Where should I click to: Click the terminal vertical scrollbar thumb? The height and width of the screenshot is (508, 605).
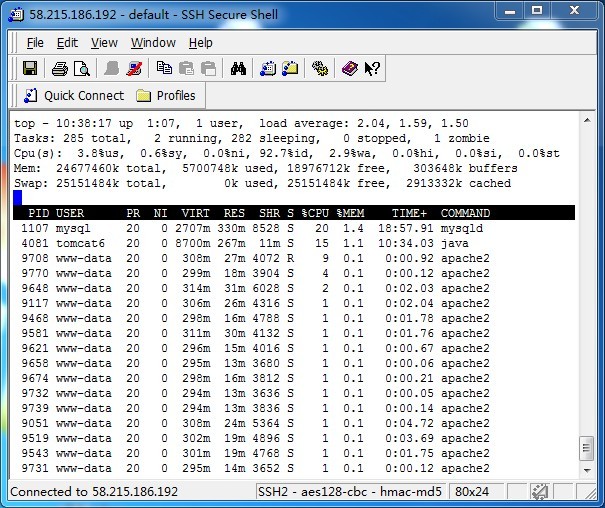[587, 448]
